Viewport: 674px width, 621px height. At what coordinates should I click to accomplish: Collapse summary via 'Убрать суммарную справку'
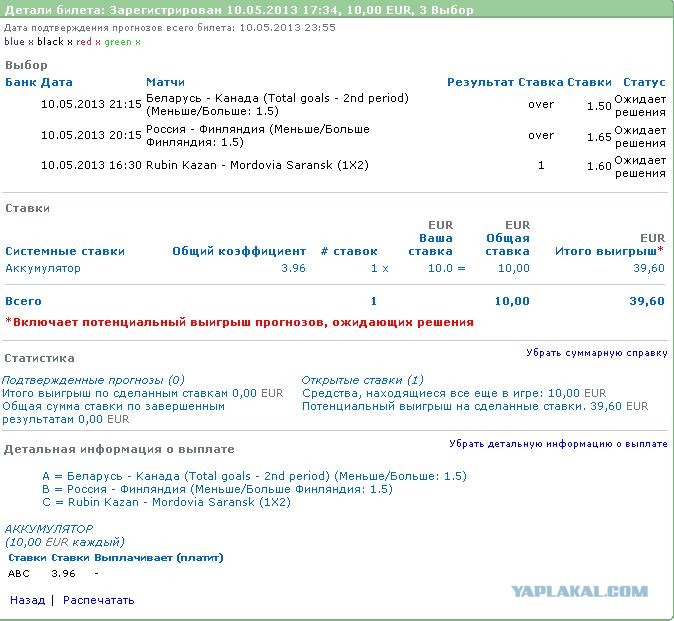pos(597,353)
